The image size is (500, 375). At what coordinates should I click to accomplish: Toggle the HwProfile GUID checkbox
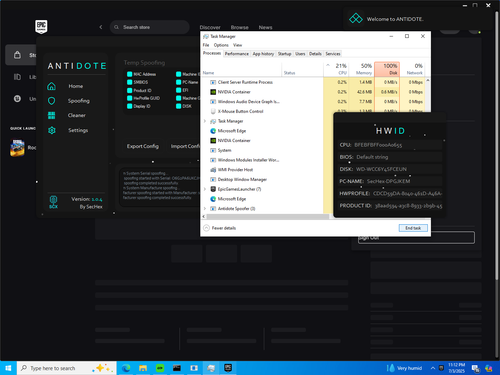[129, 98]
